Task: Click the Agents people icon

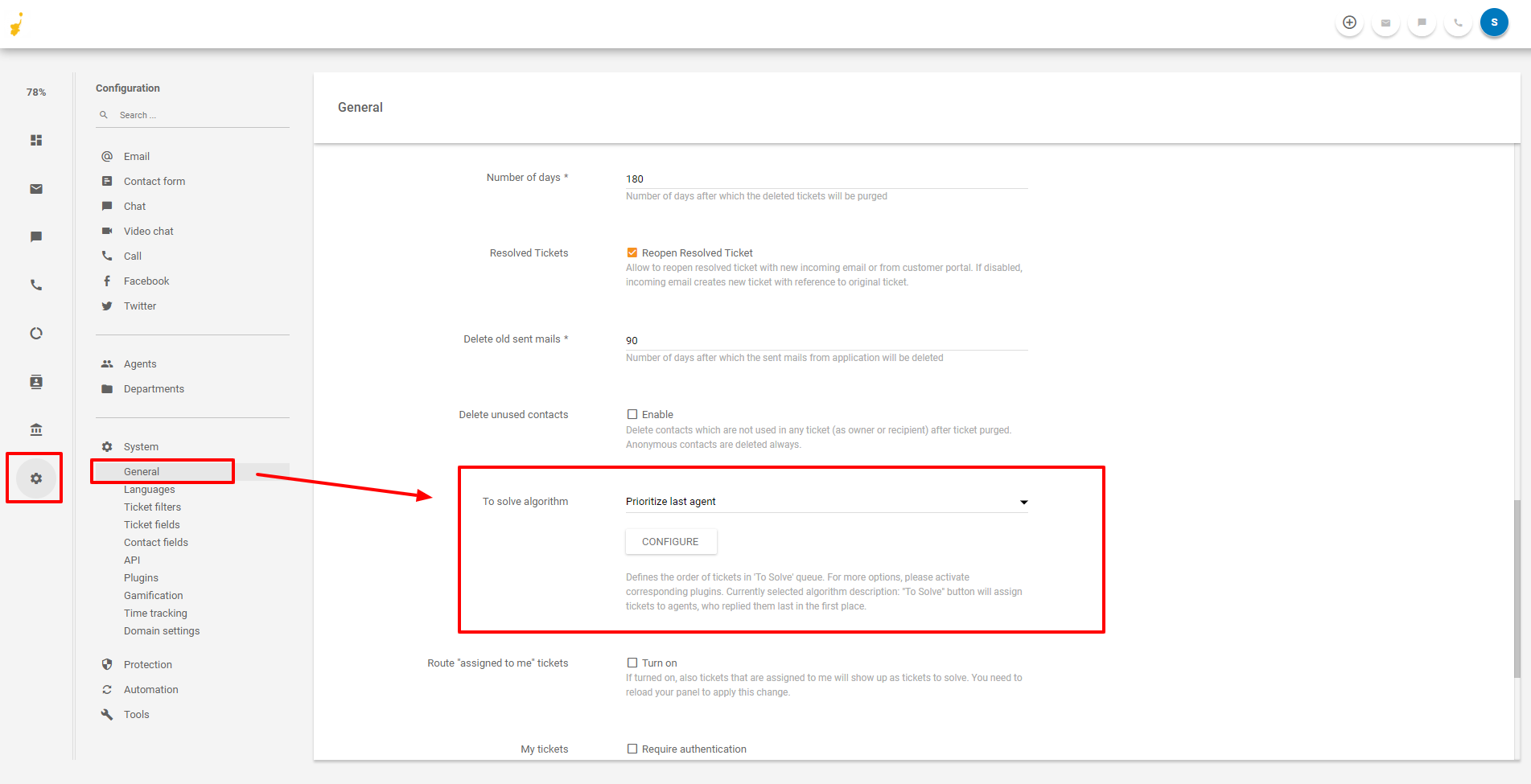Action: [107, 363]
